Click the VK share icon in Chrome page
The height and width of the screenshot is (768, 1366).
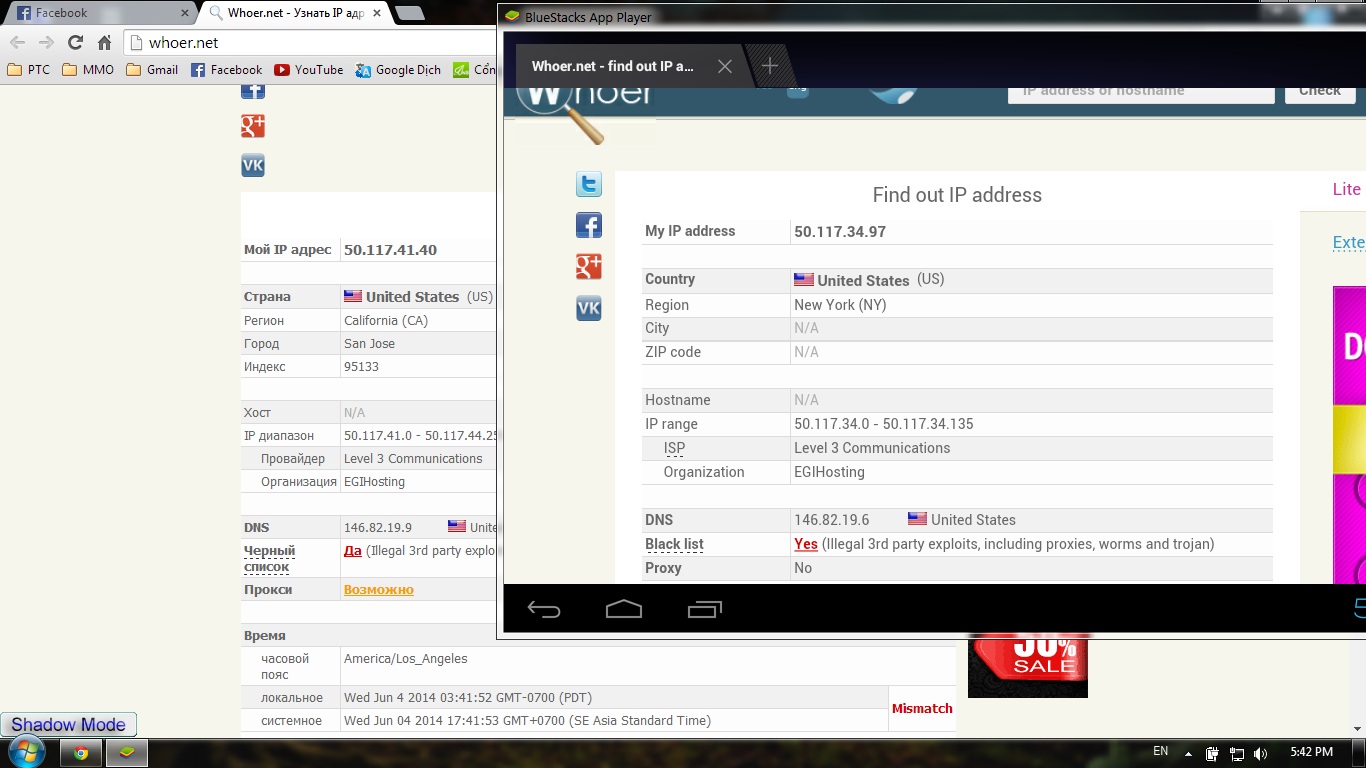coord(253,166)
